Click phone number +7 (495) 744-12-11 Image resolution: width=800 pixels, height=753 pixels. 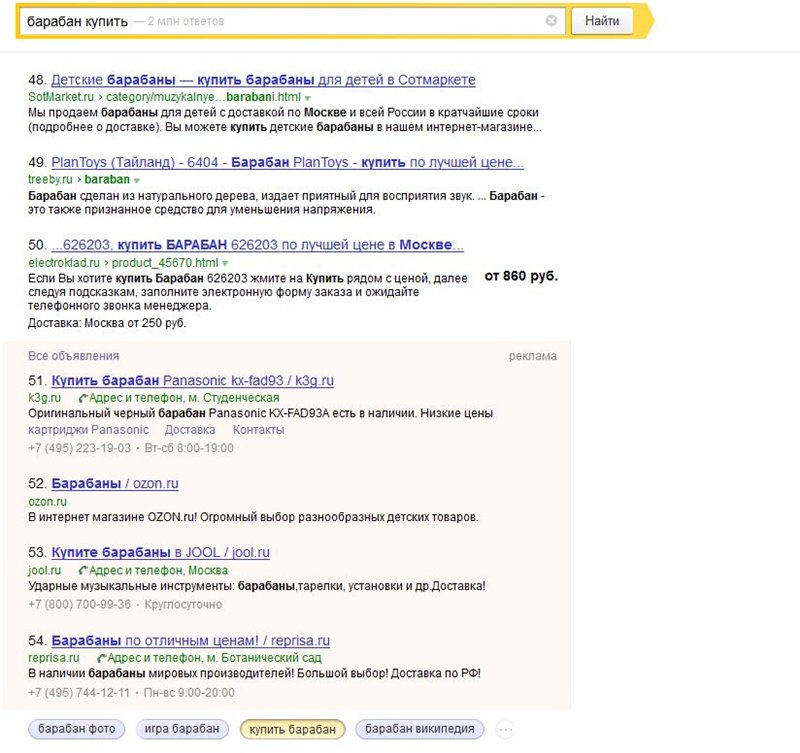coord(79,693)
